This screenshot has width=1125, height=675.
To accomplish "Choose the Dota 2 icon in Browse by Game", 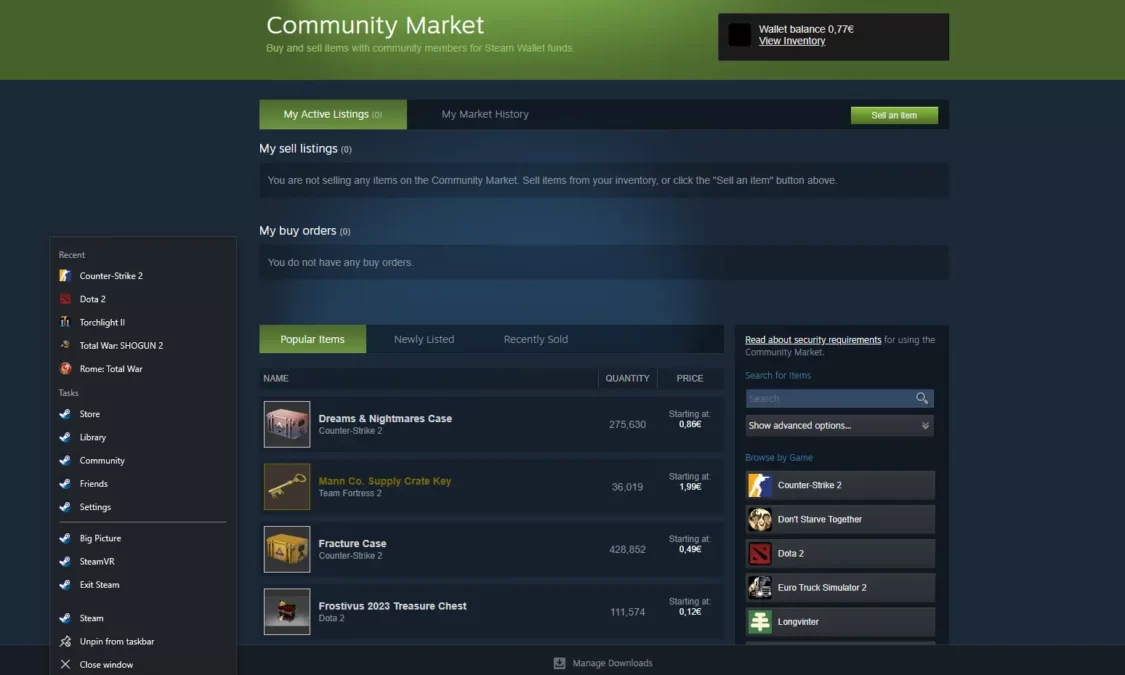I will coord(760,553).
